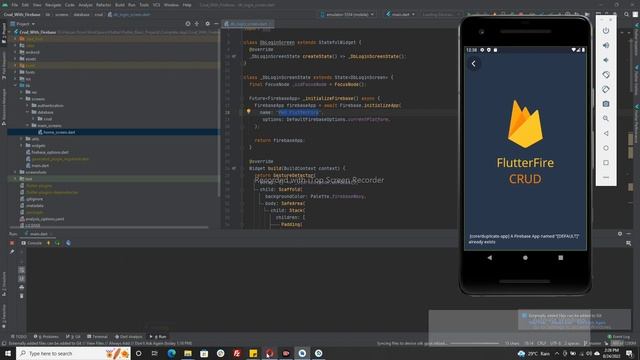640x360 pixels.
Task: Open the Navigate menu
Action: coord(53,5)
